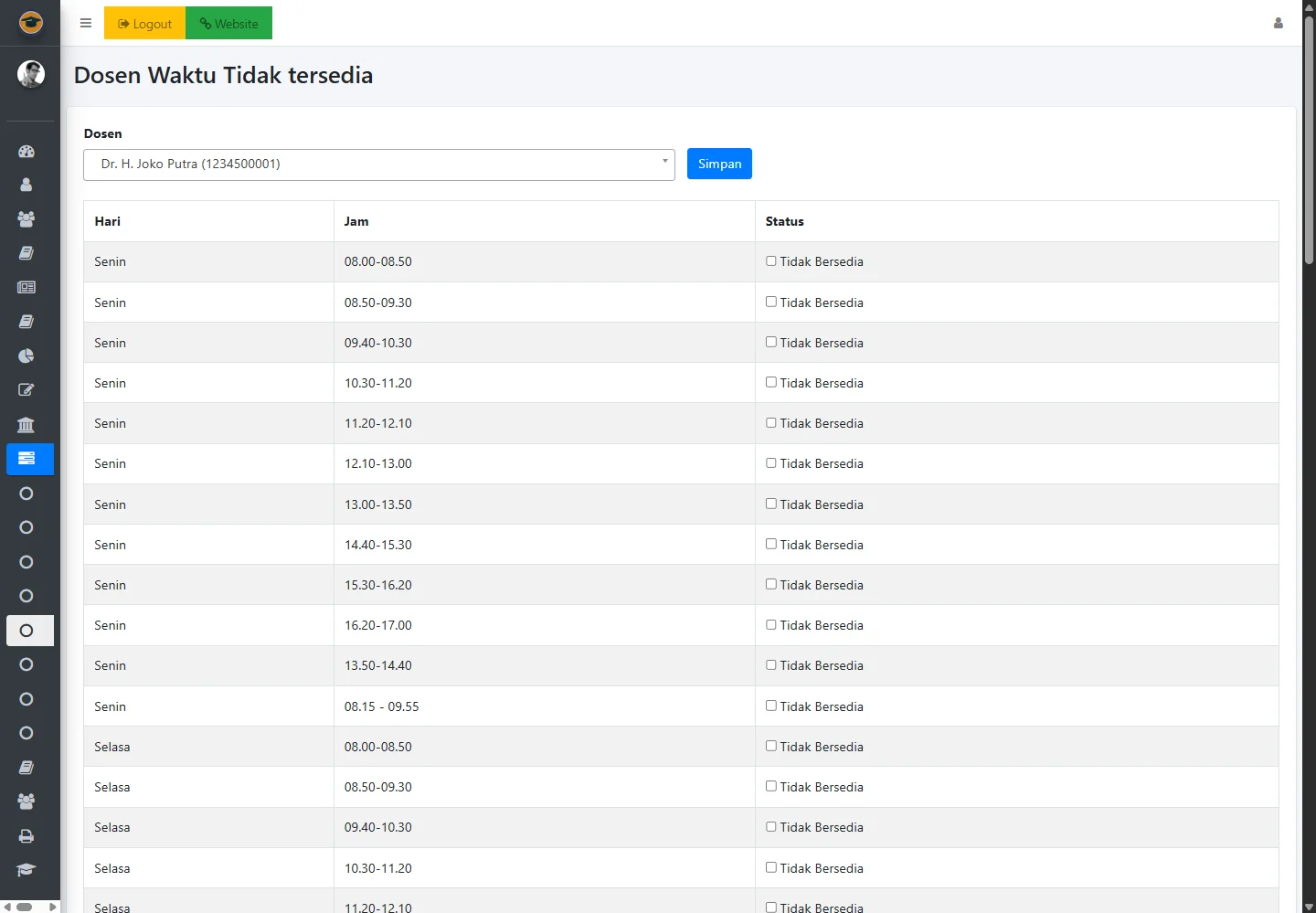
Task: Mark Senin 12.10-13.00 as Tidak Bersedia
Action: click(771, 463)
